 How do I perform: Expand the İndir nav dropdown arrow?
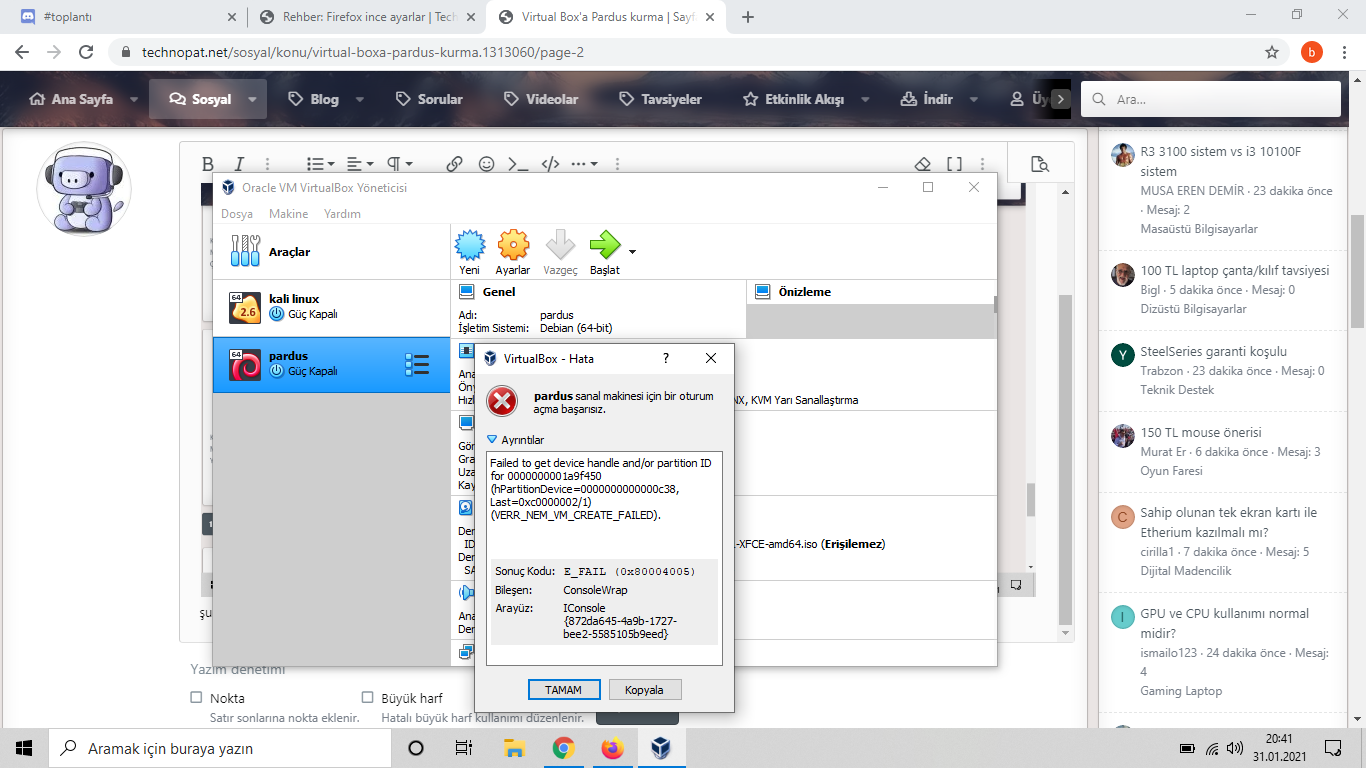(x=973, y=100)
